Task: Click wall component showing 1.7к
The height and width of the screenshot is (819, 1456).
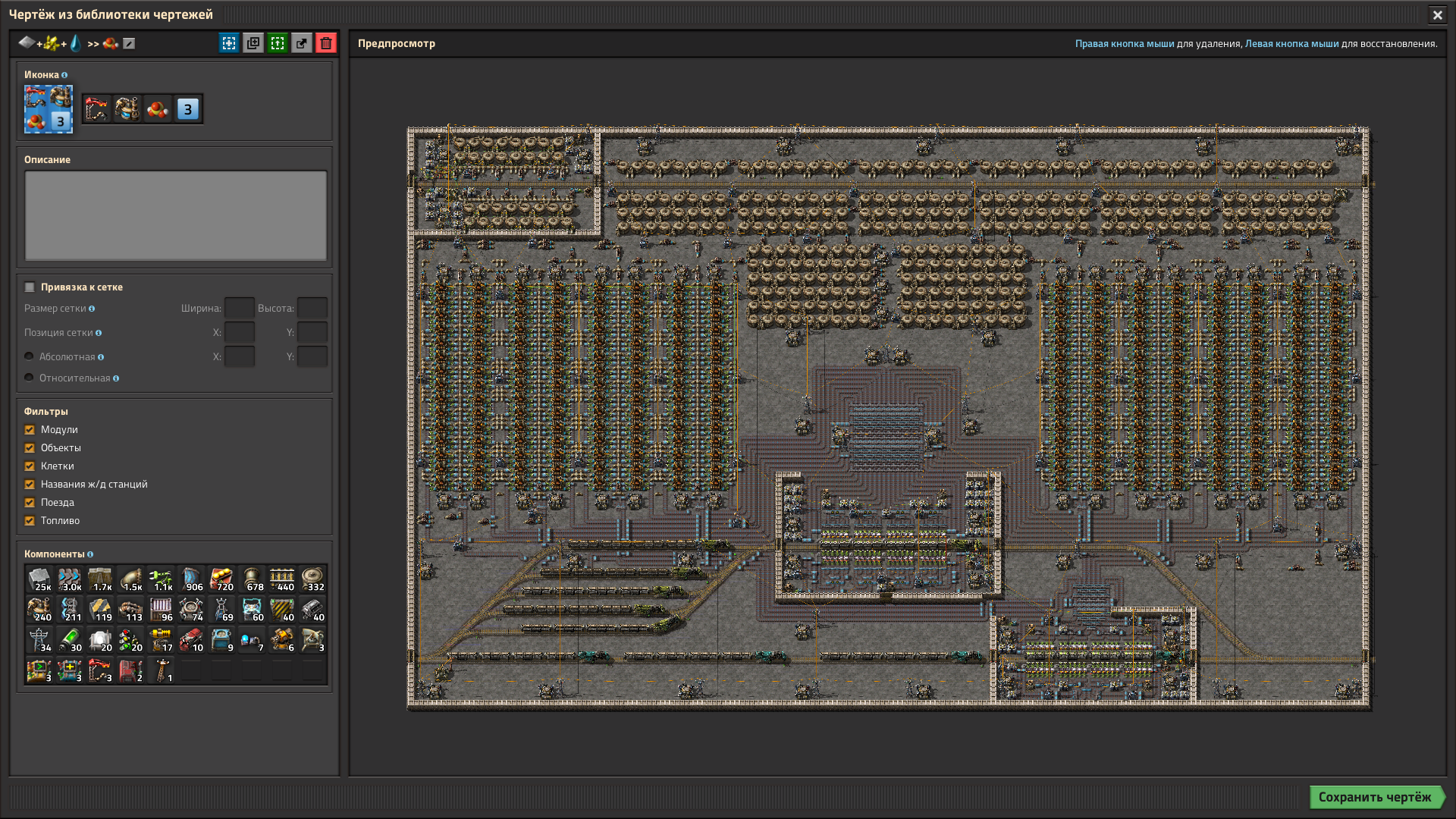Action: pos(100,579)
